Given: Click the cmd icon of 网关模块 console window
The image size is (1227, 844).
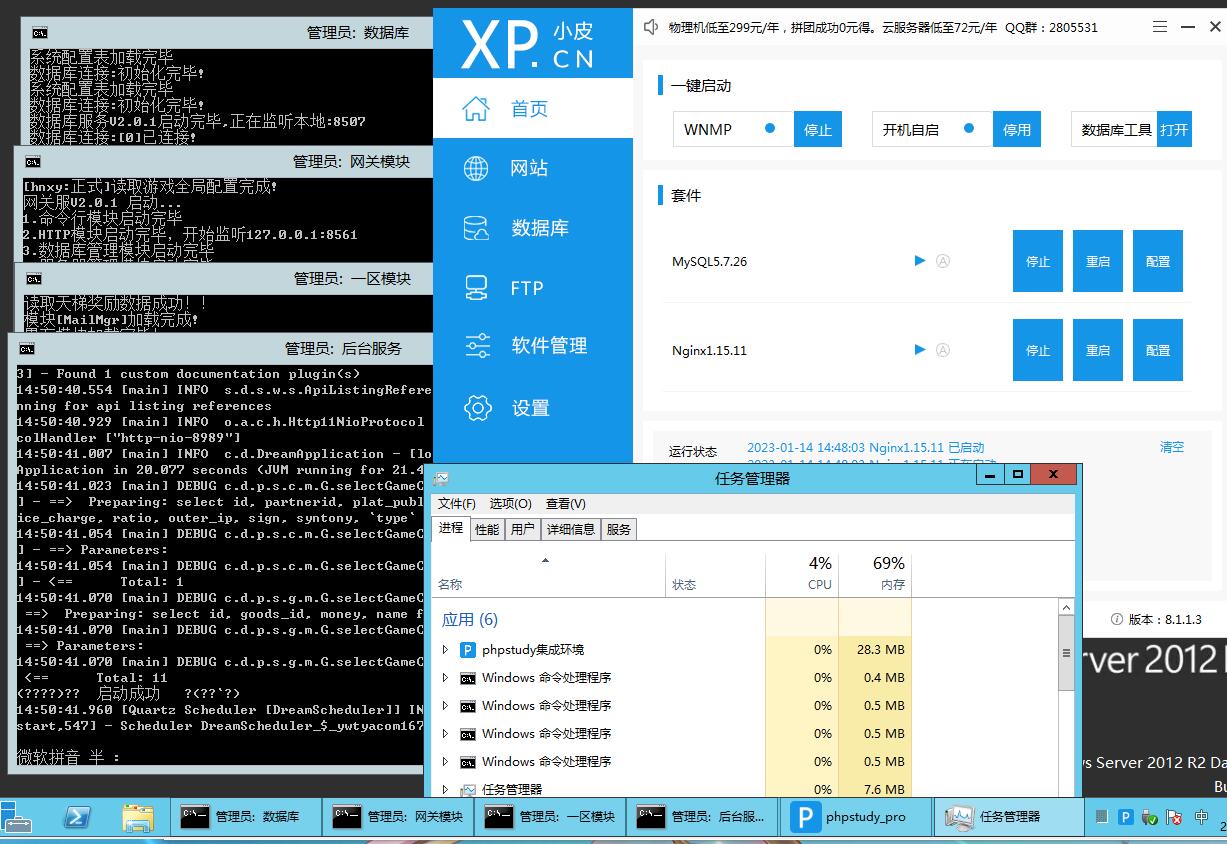Looking at the screenshot, I should [32, 162].
